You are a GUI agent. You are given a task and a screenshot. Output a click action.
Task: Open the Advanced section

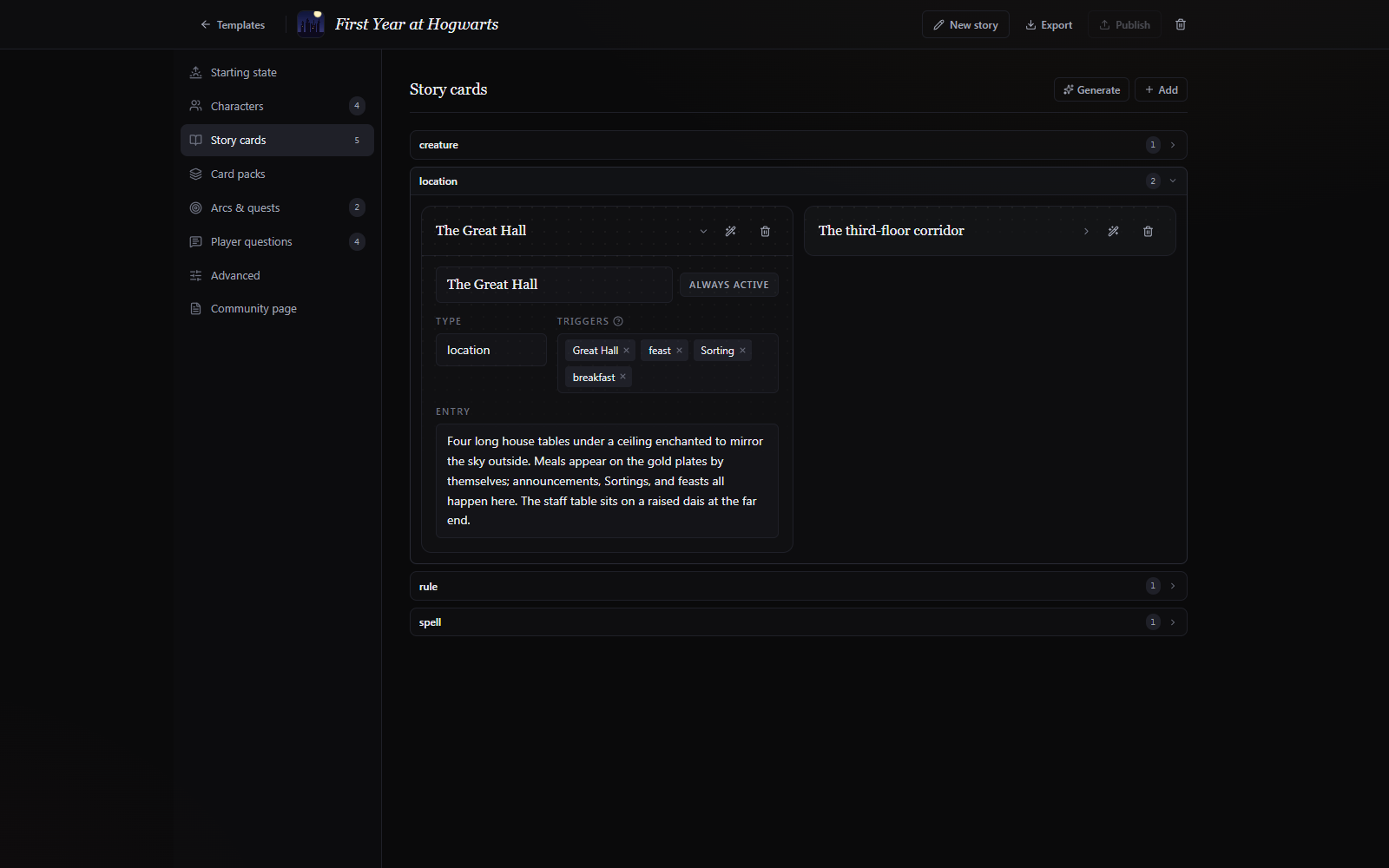pos(277,275)
